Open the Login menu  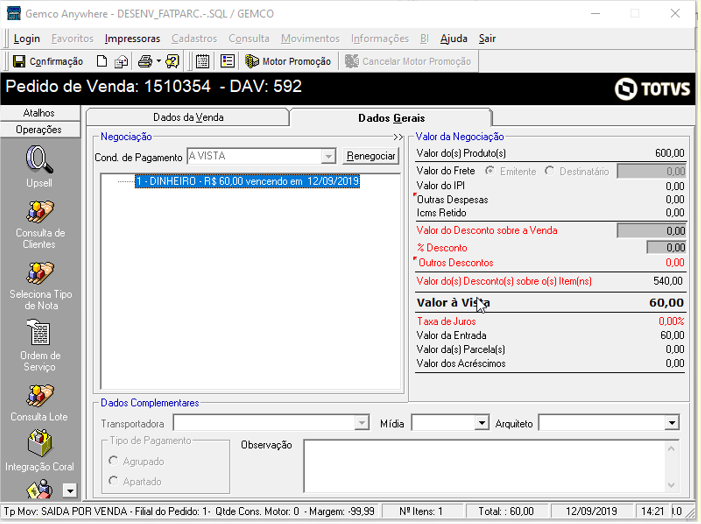point(27,38)
